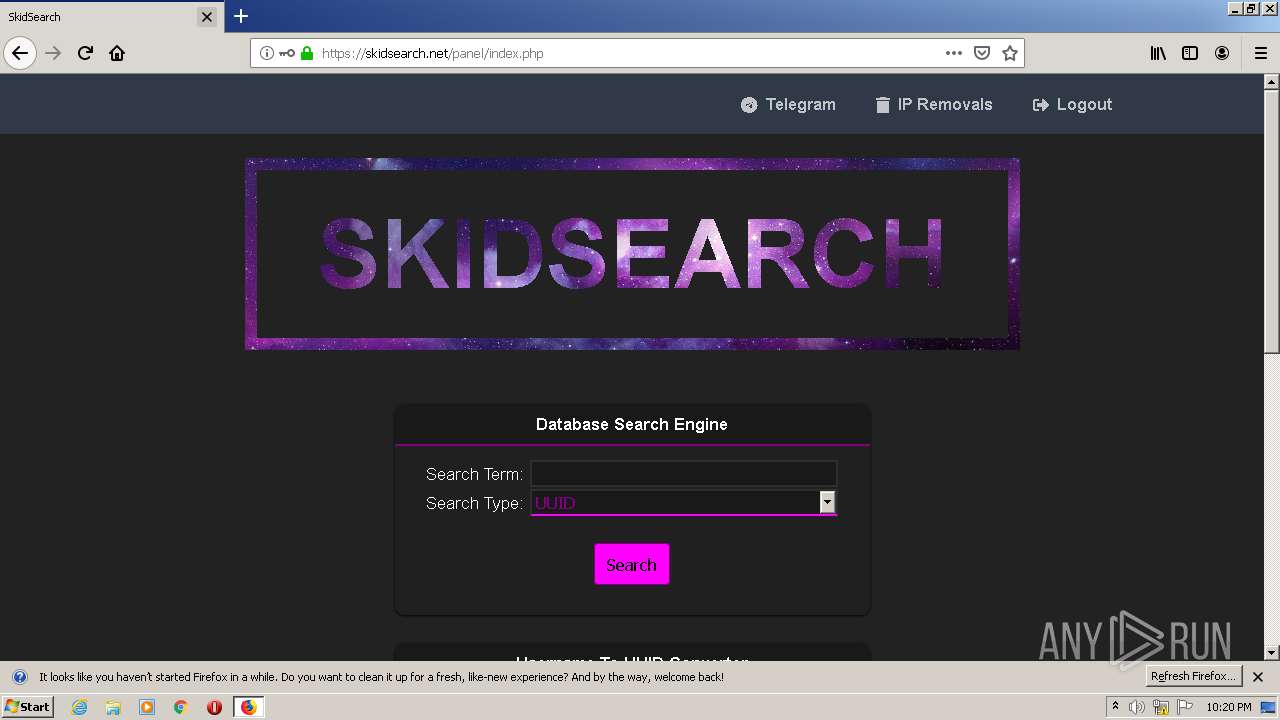This screenshot has width=1280, height=720.
Task: Save page to Pocket
Action: coord(982,53)
